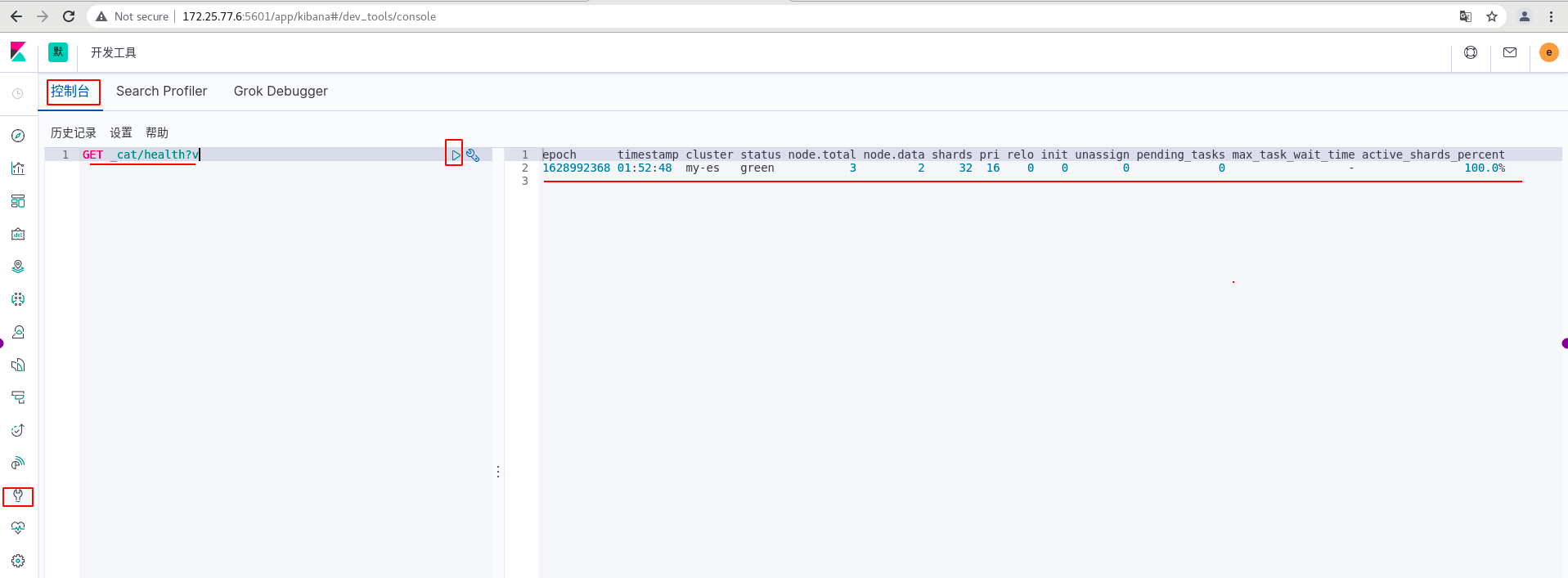Click cluster name my-es
Screen dimensions: 1568x578
click(703, 168)
